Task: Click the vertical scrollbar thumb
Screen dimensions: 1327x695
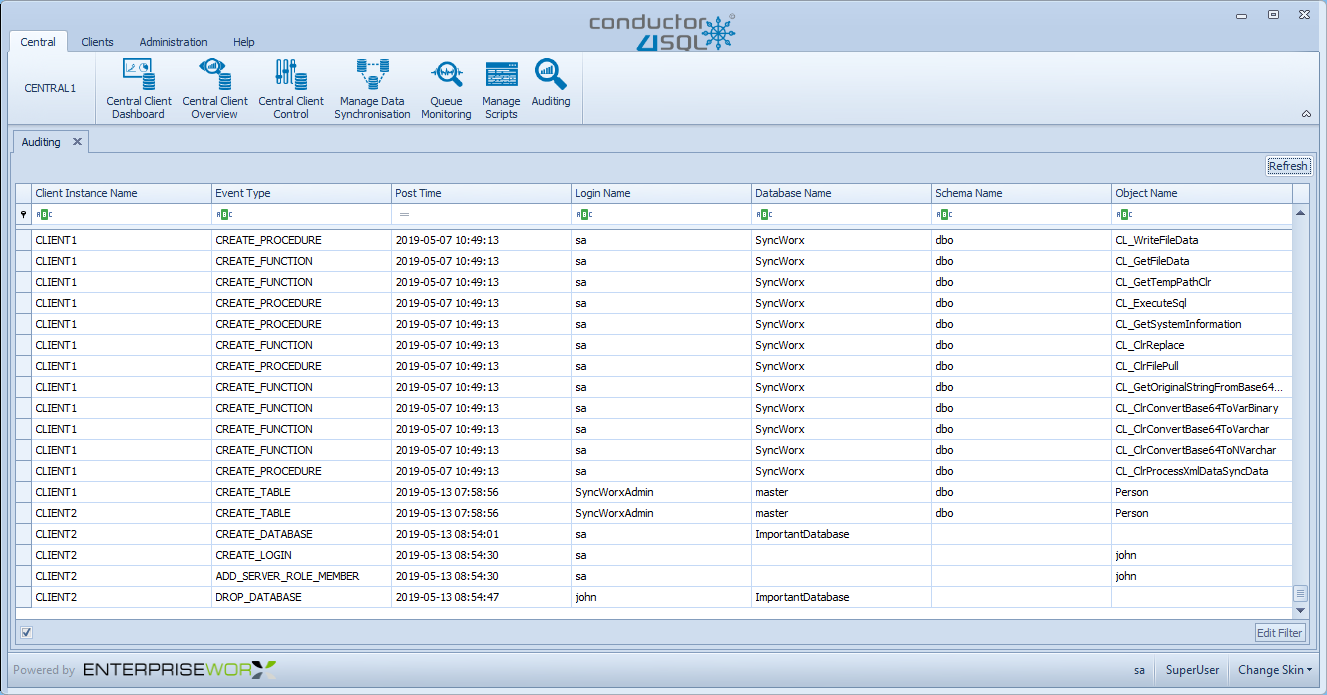Action: coord(1301,594)
